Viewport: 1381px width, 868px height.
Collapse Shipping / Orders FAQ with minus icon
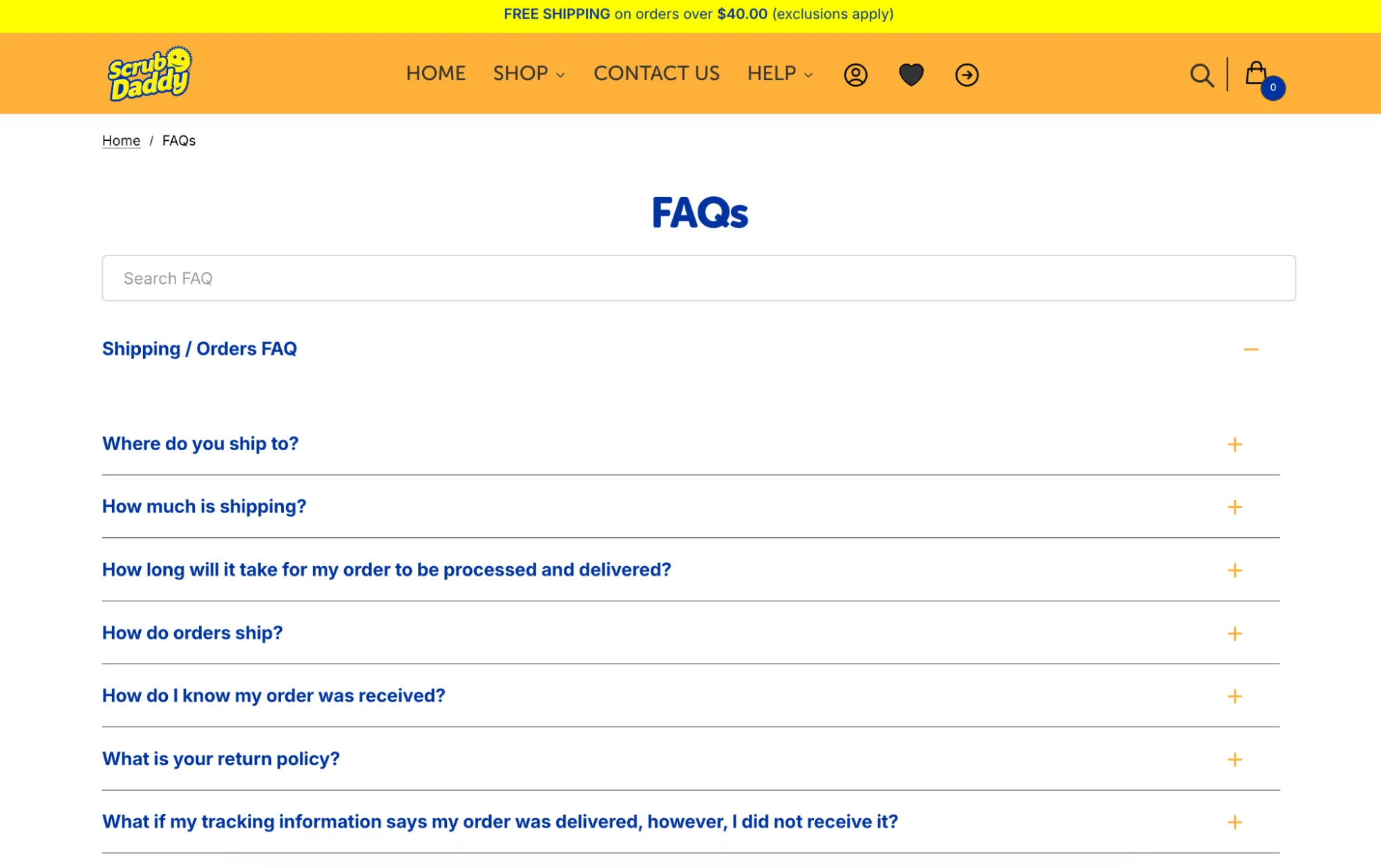pyautogui.click(x=1250, y=349)
